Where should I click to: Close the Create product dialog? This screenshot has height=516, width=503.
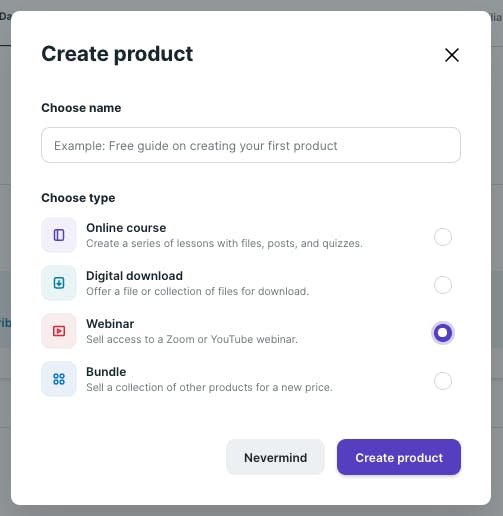(452, 55)
